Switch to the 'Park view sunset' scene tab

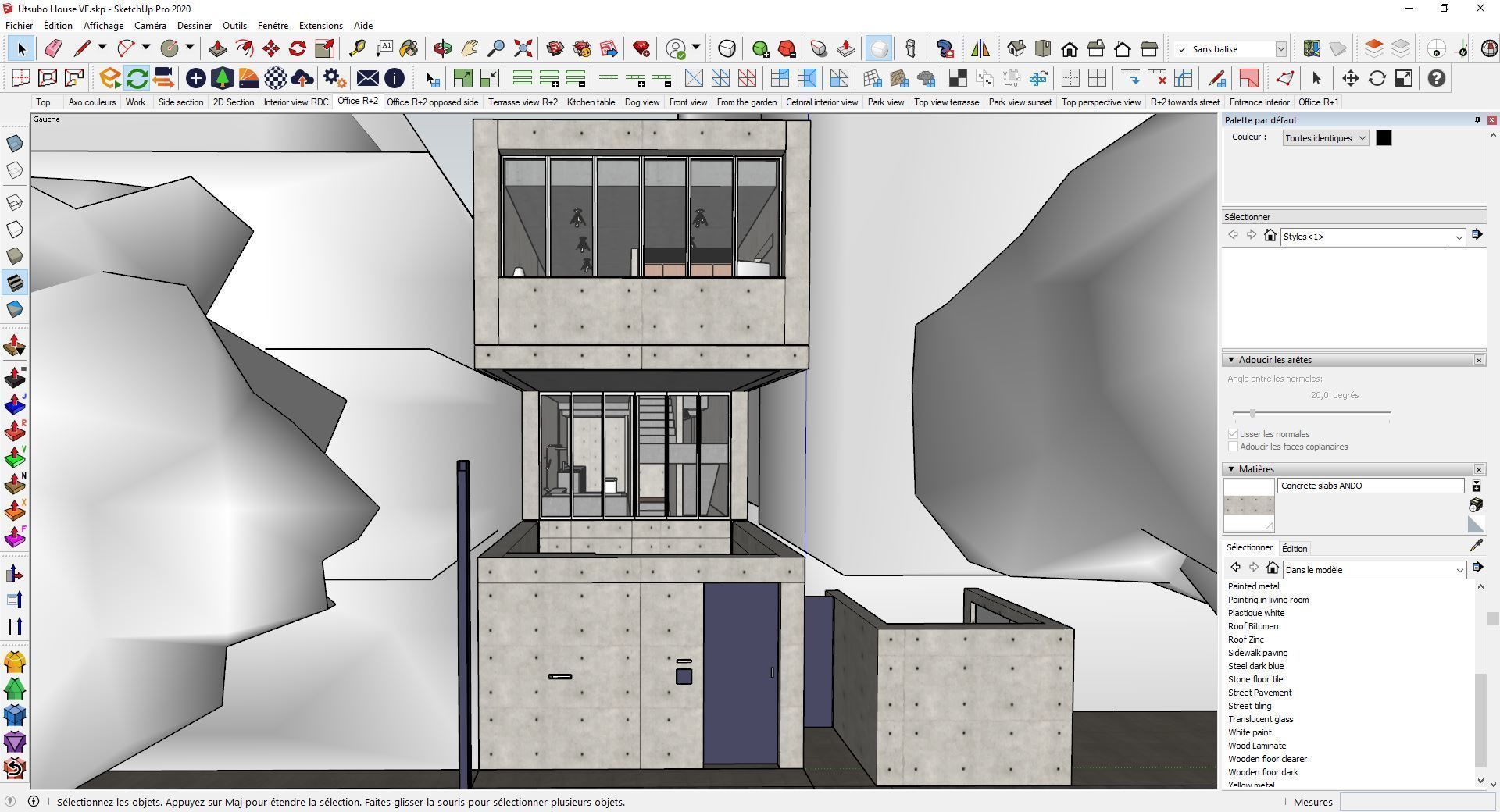[x=1020, y=102]
